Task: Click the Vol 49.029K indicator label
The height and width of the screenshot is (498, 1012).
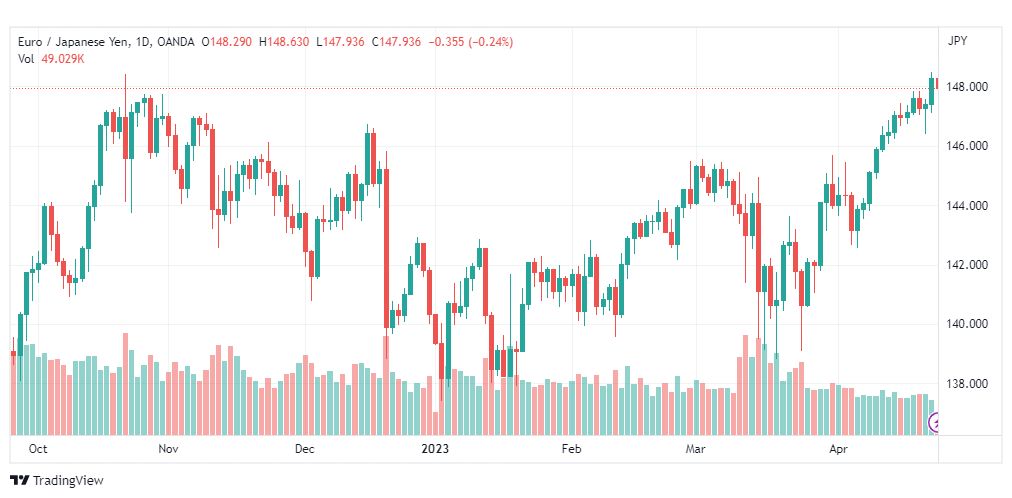Action: [51, 59]
